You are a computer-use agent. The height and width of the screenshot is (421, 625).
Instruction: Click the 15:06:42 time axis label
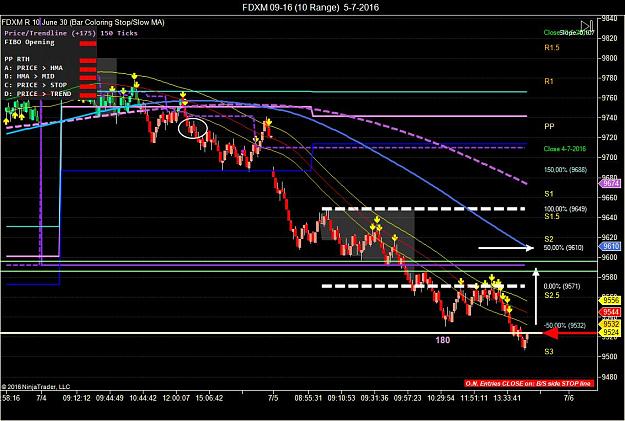pyautogui.click(x=209, y=398)
